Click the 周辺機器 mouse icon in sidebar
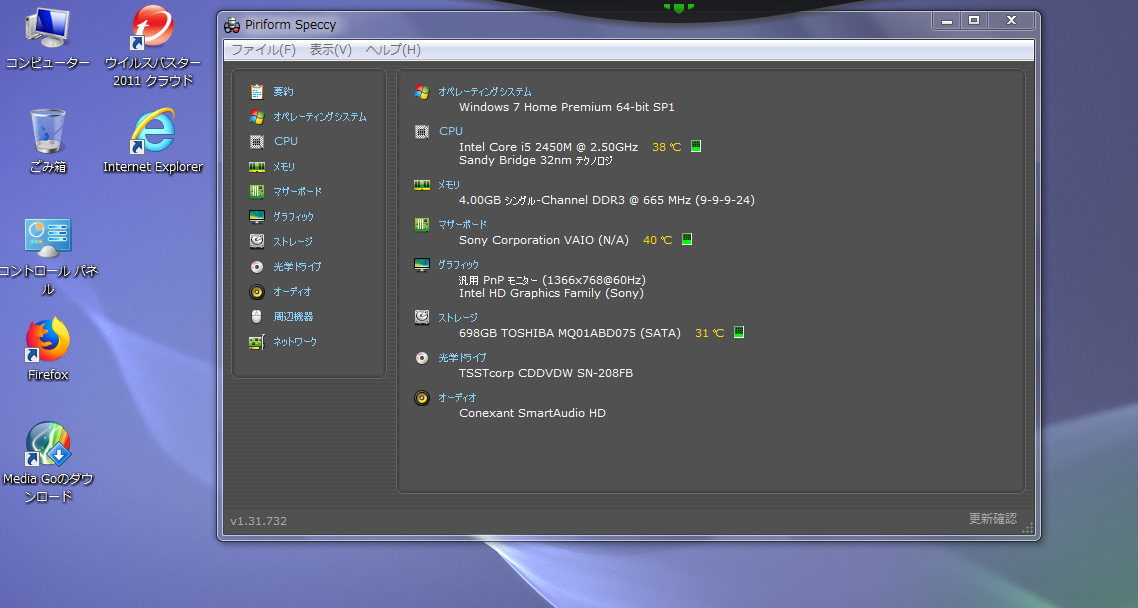 pos(256,316)
